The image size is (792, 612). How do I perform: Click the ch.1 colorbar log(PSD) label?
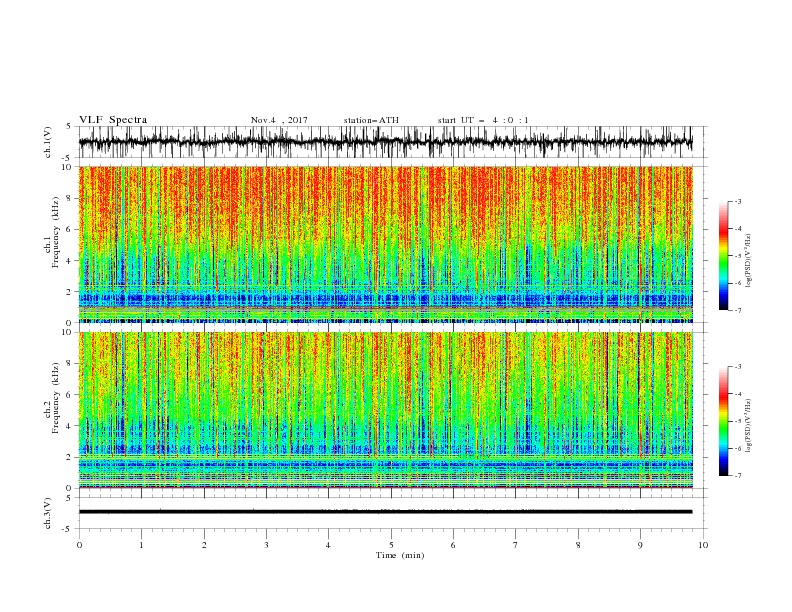tap(749, 261)
